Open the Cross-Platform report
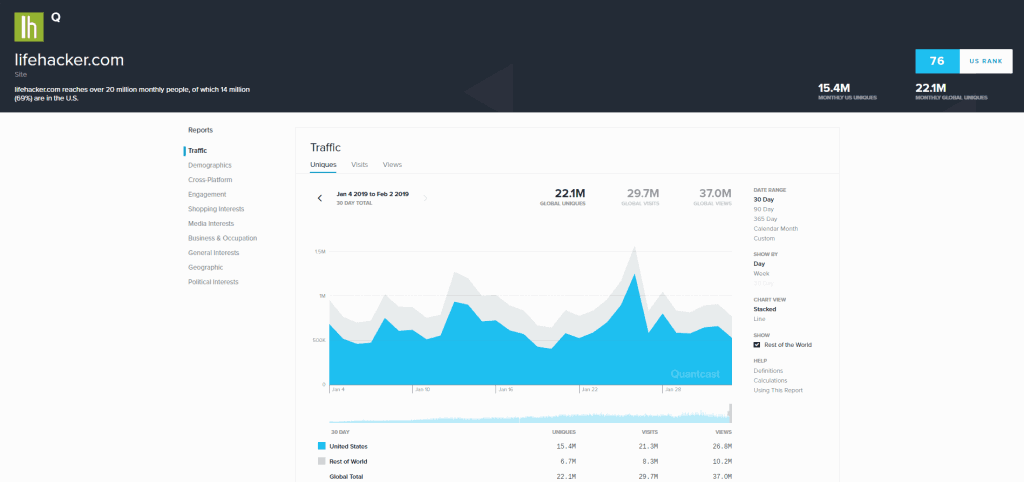Viewport: 1024px width, 482px height. 210,180
